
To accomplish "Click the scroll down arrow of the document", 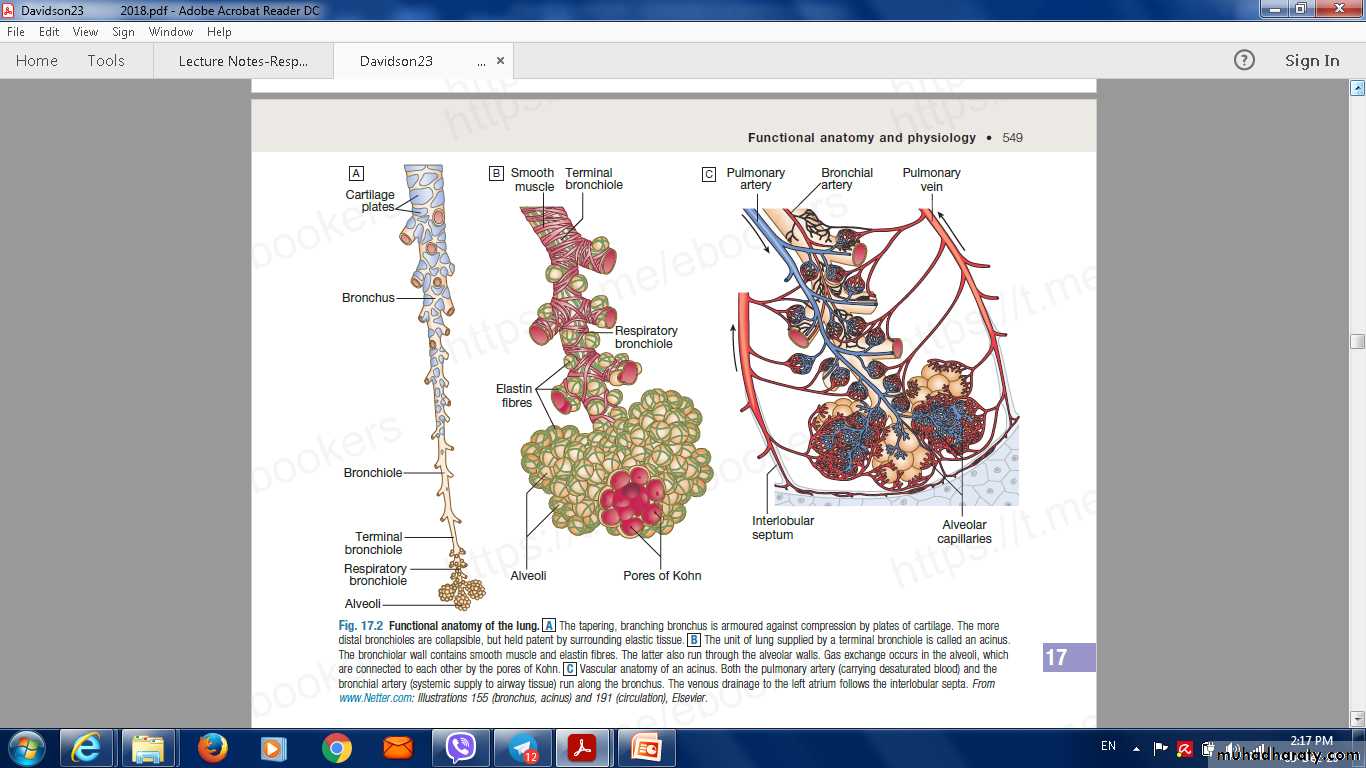I will (x=1357, y=719).
